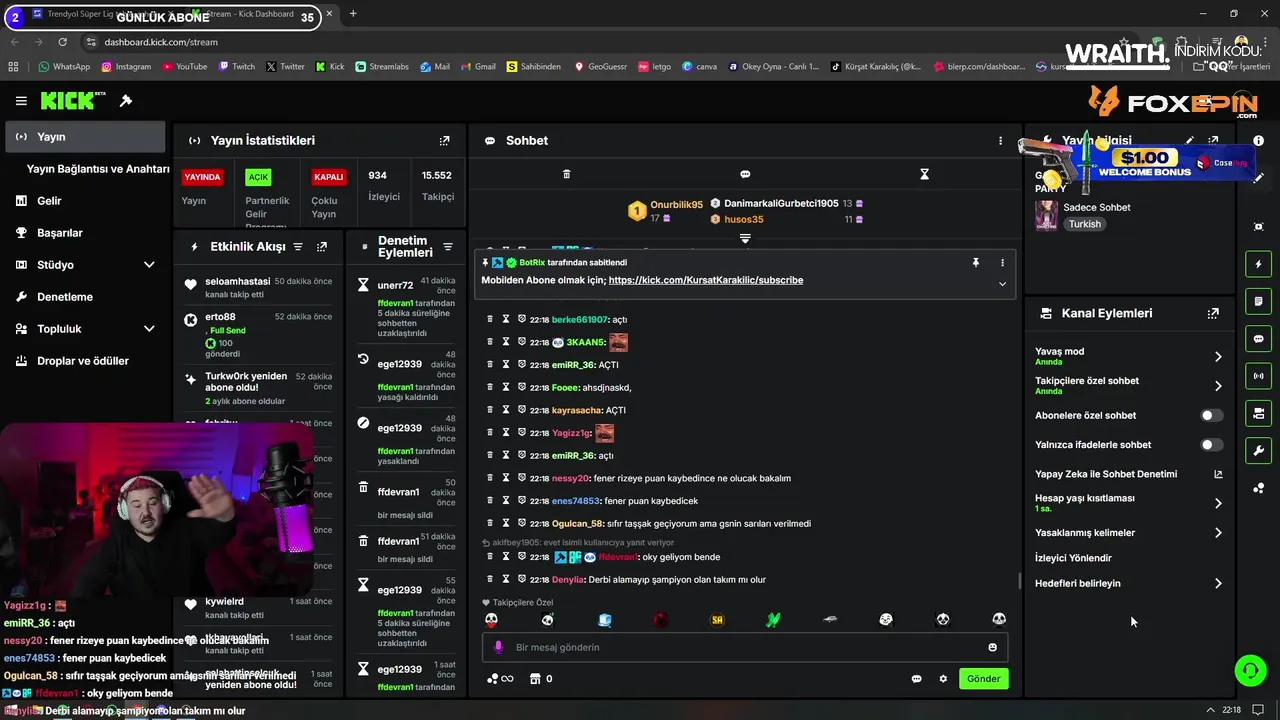Image resolution: width=1280 pixels, height=720 pixels.
Task: Toggle Abonelere özel sohbet switch
Action: pos(1211,415)
